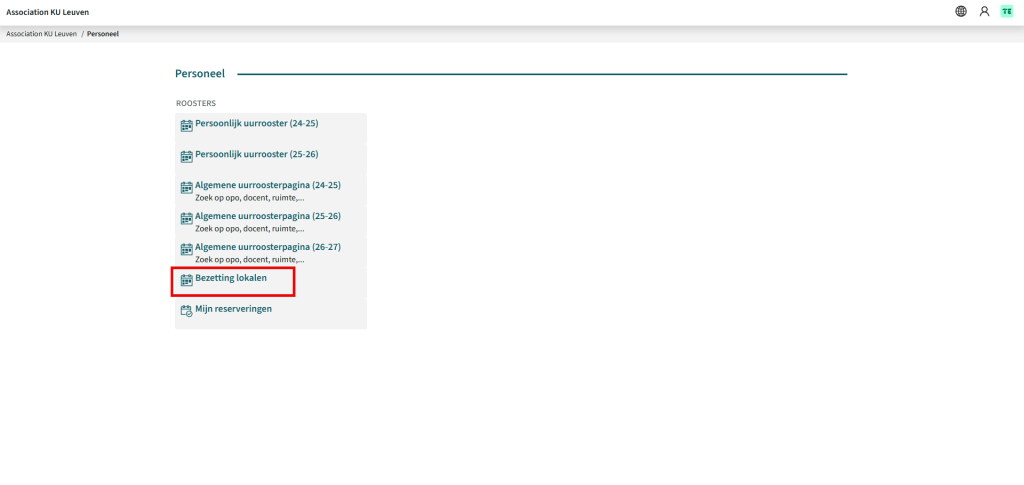The image size is (1024, 485).
Task: Open Persoonlijk uurrooster (24-25) link
Action: coord(256,123)
